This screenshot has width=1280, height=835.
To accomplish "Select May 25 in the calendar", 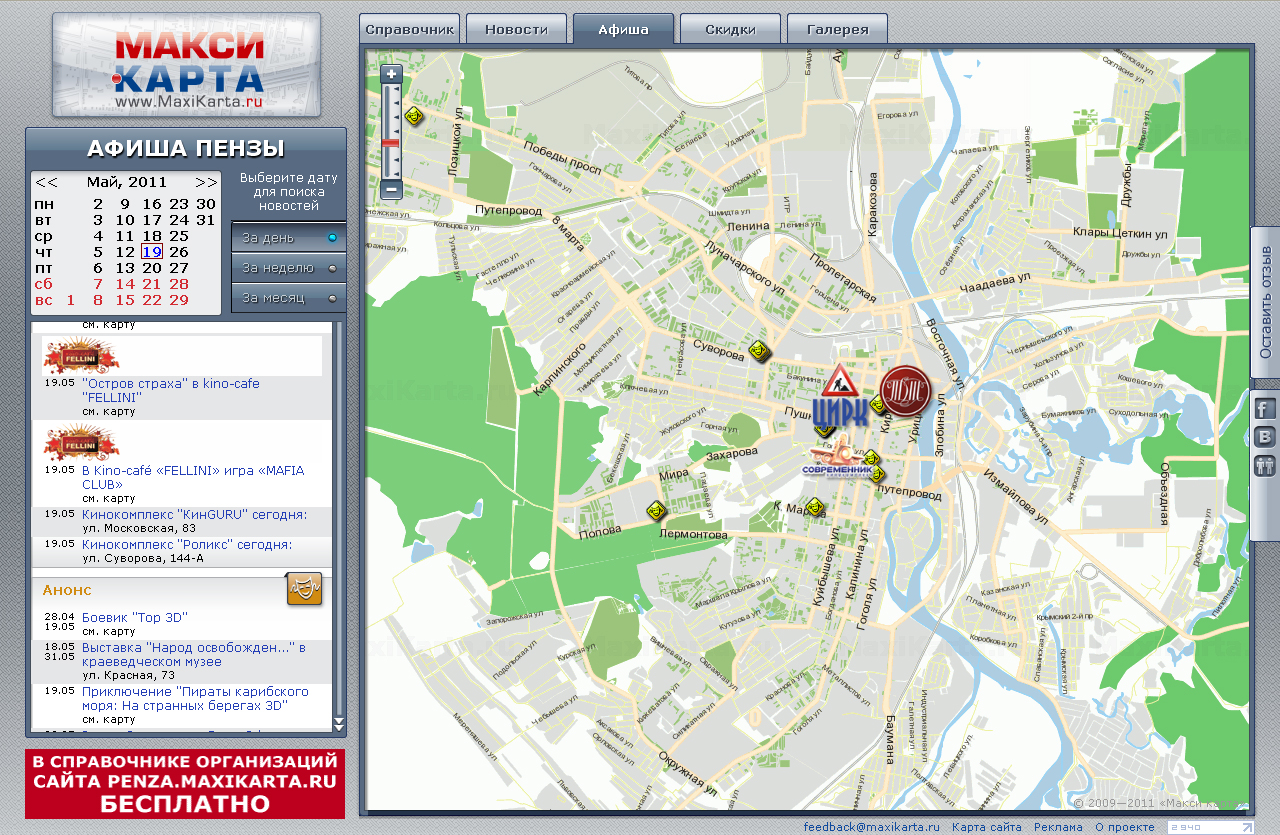I will coord(179,236).
